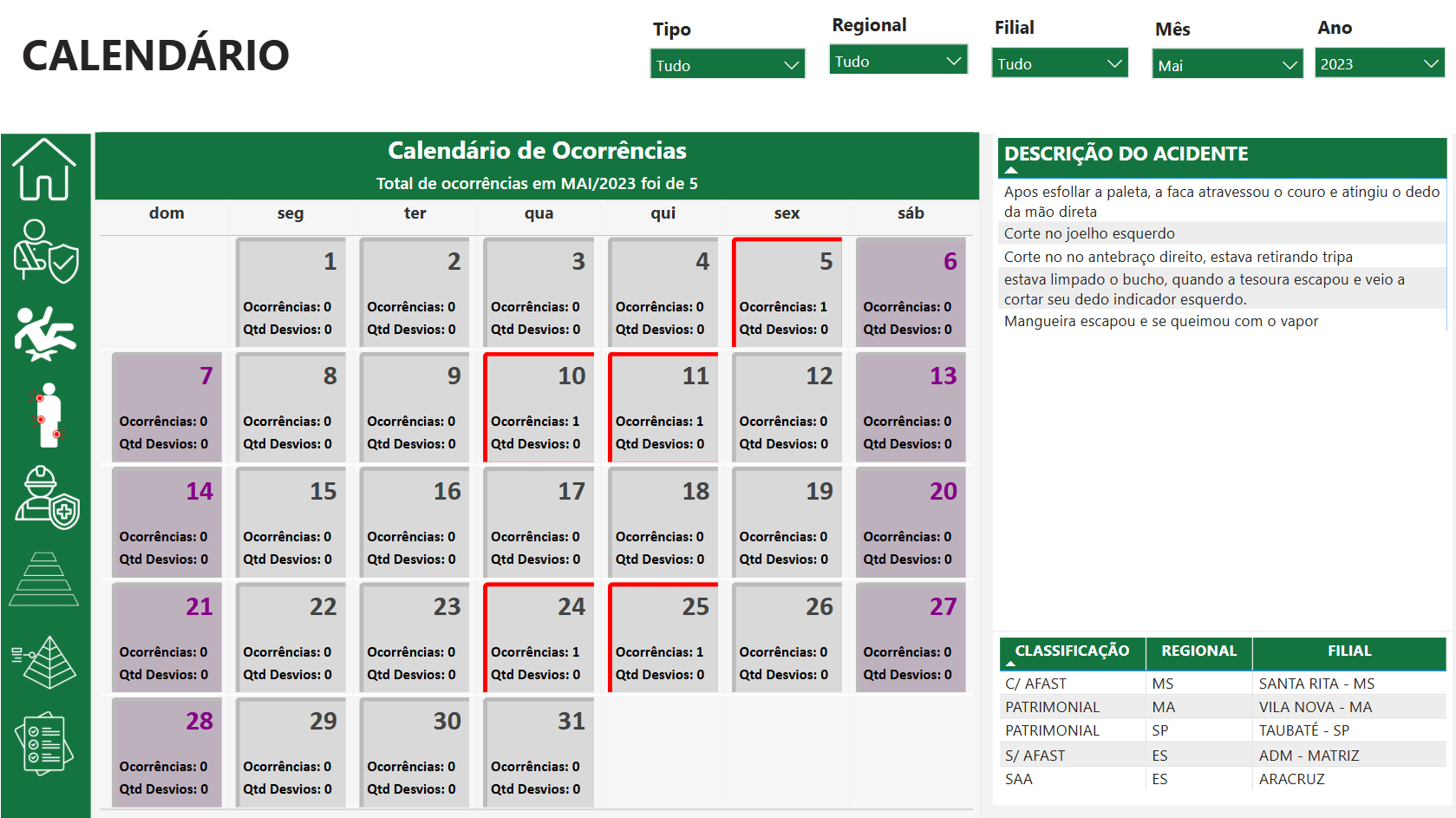Click regional cell 'MA'
This screenshot has width=1456, height=818.
pyautogui.click(x=1164, y=707)
